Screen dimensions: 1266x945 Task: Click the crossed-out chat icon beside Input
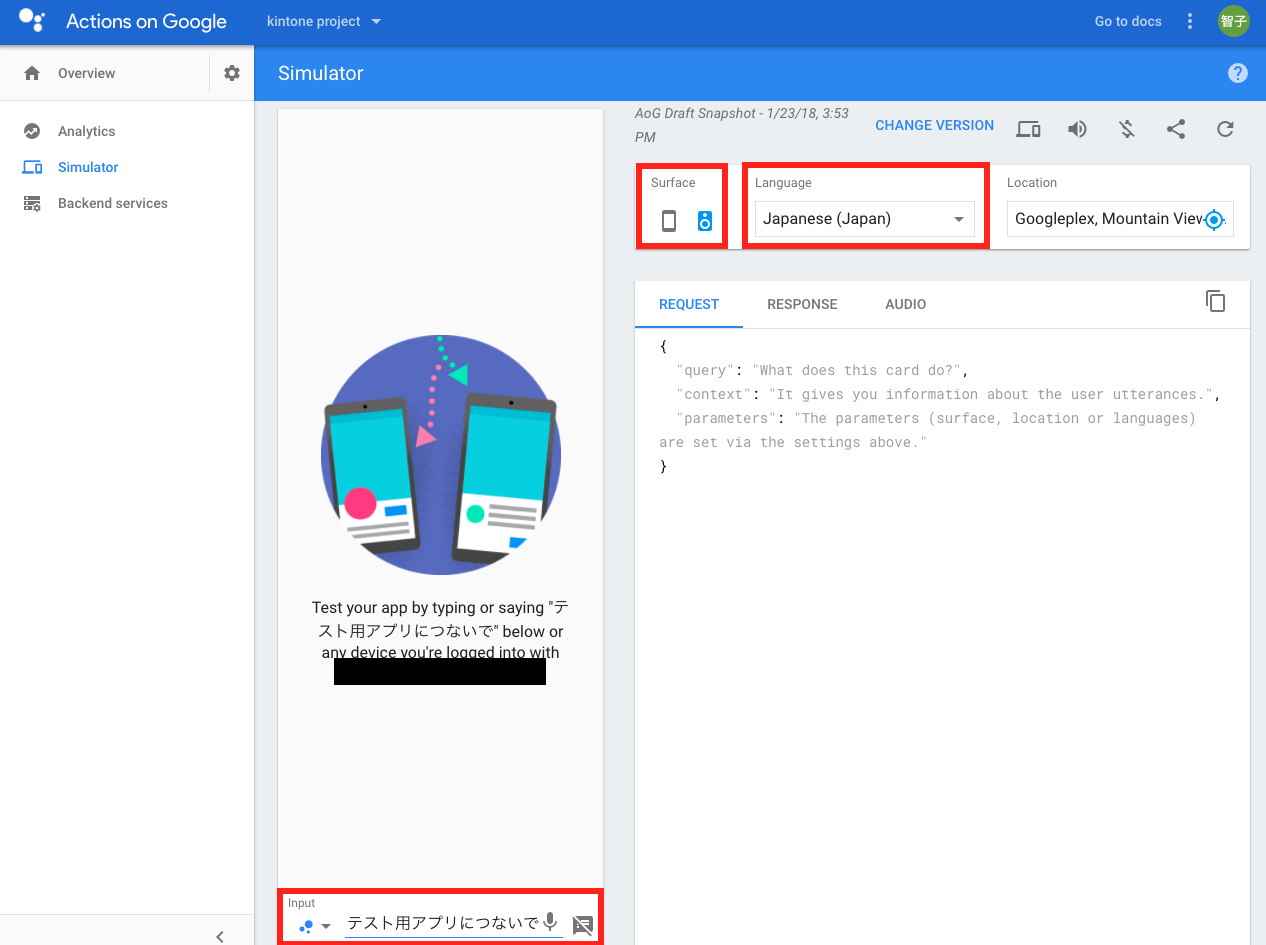coord(583,925)
